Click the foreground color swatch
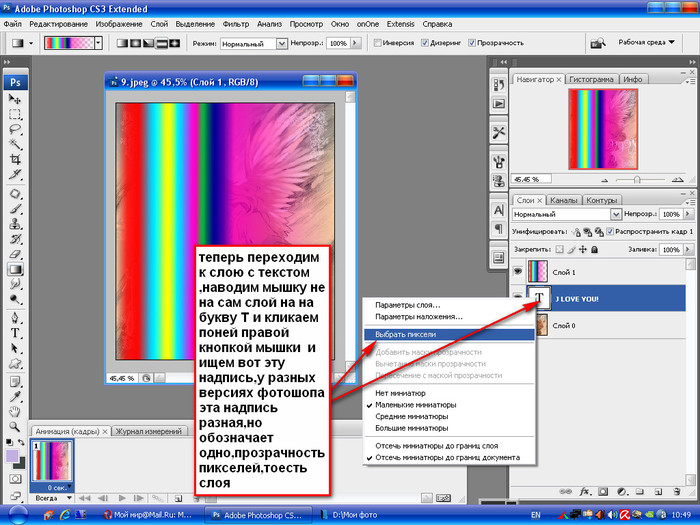The width and height of the screenshot is (700, 525). pos(12,456)
